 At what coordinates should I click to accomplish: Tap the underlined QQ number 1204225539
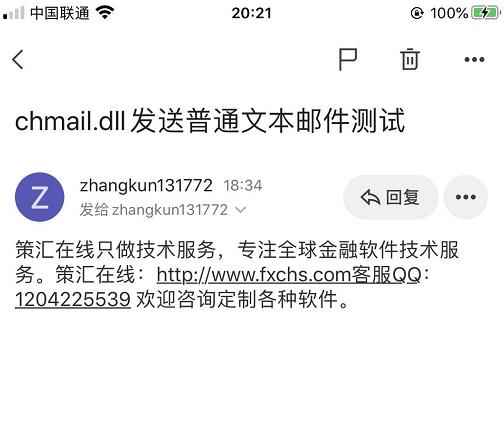pos(73,299)
